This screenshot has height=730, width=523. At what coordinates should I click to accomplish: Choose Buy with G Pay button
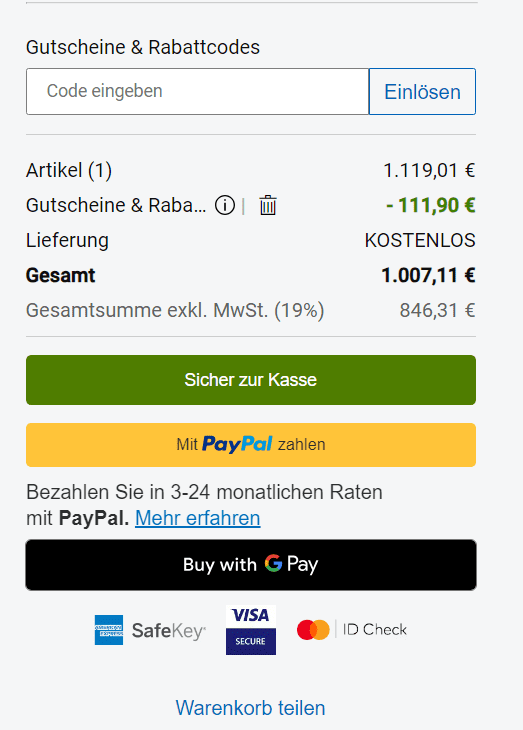click(251, 565)
